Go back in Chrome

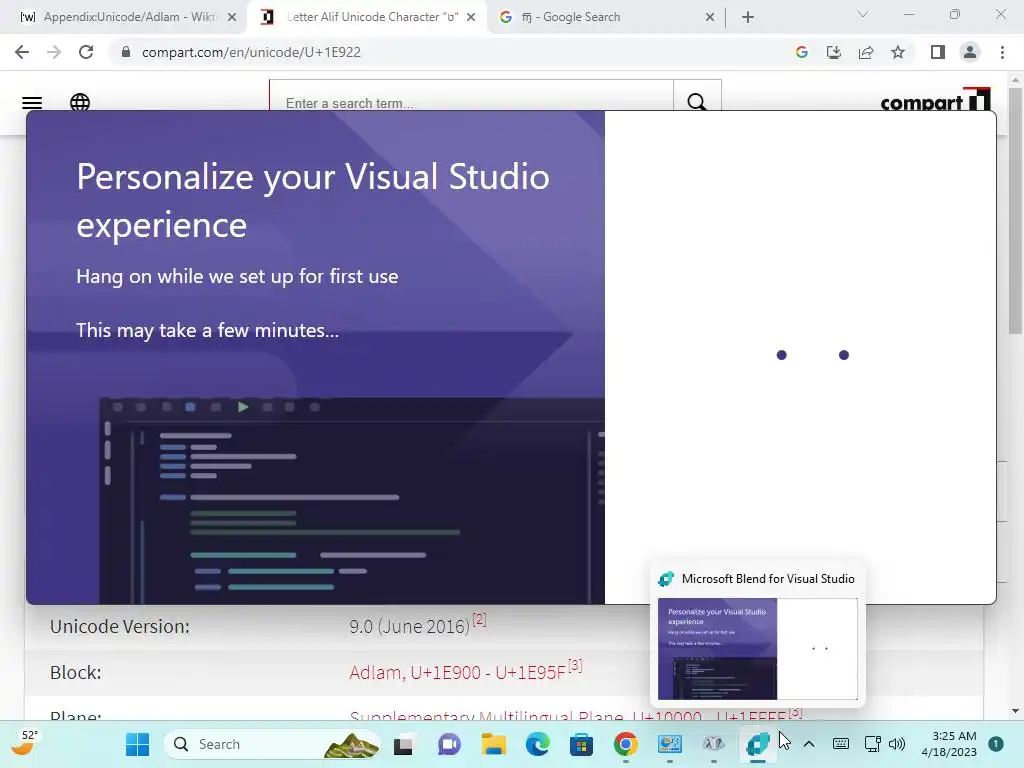click(22, 52)
